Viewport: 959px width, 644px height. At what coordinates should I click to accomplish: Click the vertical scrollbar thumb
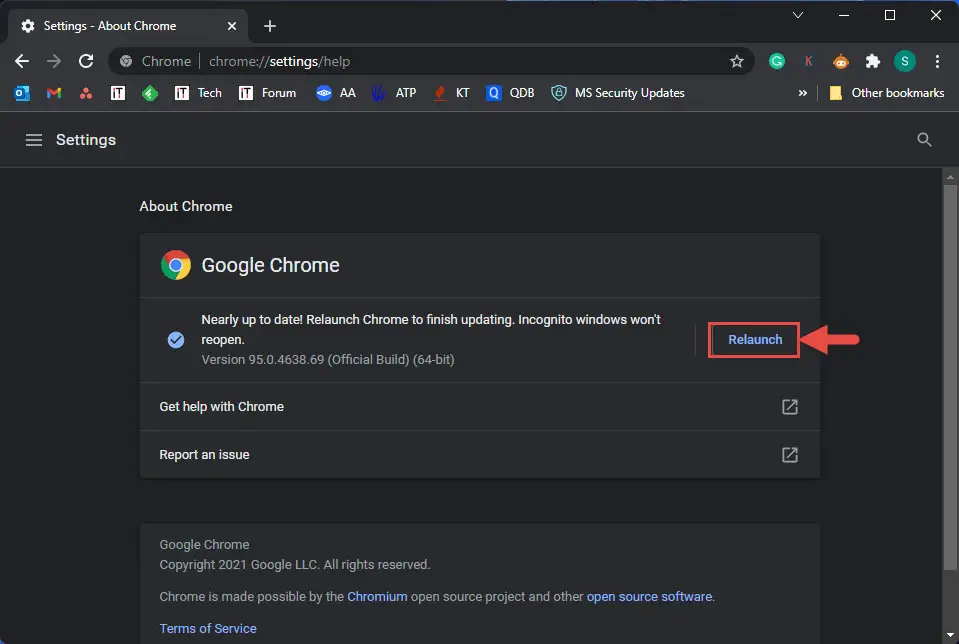950,378
